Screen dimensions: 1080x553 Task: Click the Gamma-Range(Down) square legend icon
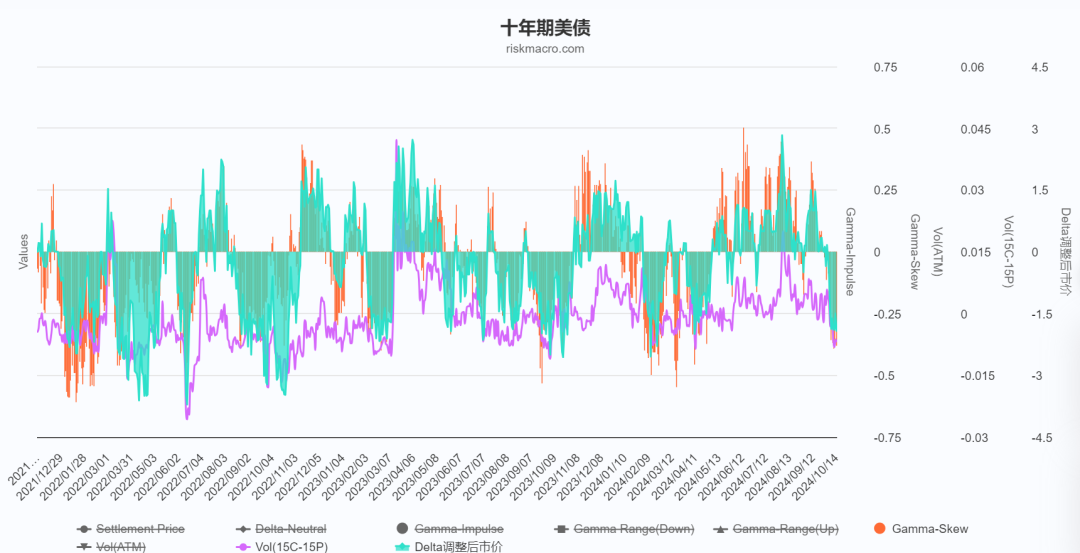[x=561, y=529]
